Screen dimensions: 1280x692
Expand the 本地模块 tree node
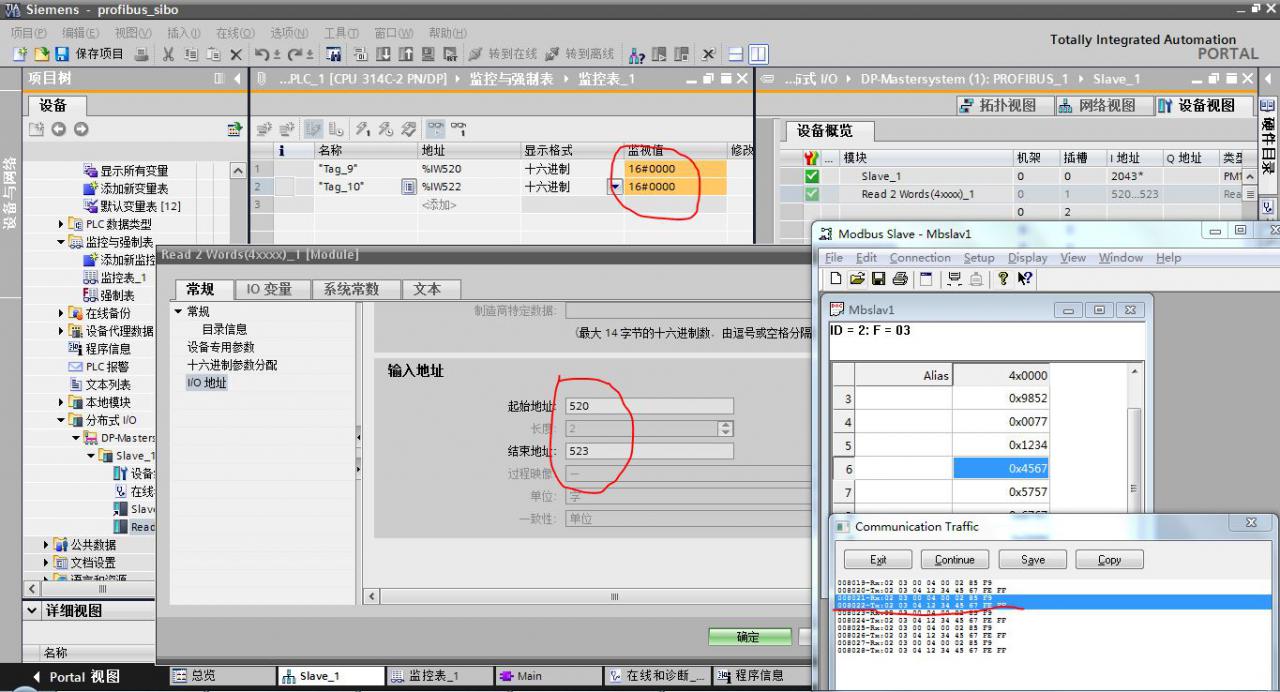click(x=61, y=402)
